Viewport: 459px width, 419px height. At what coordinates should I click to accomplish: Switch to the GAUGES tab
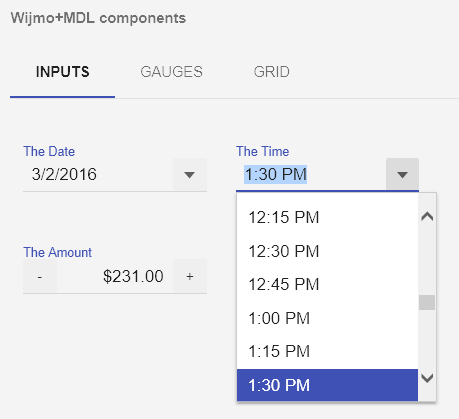[171, 72]
